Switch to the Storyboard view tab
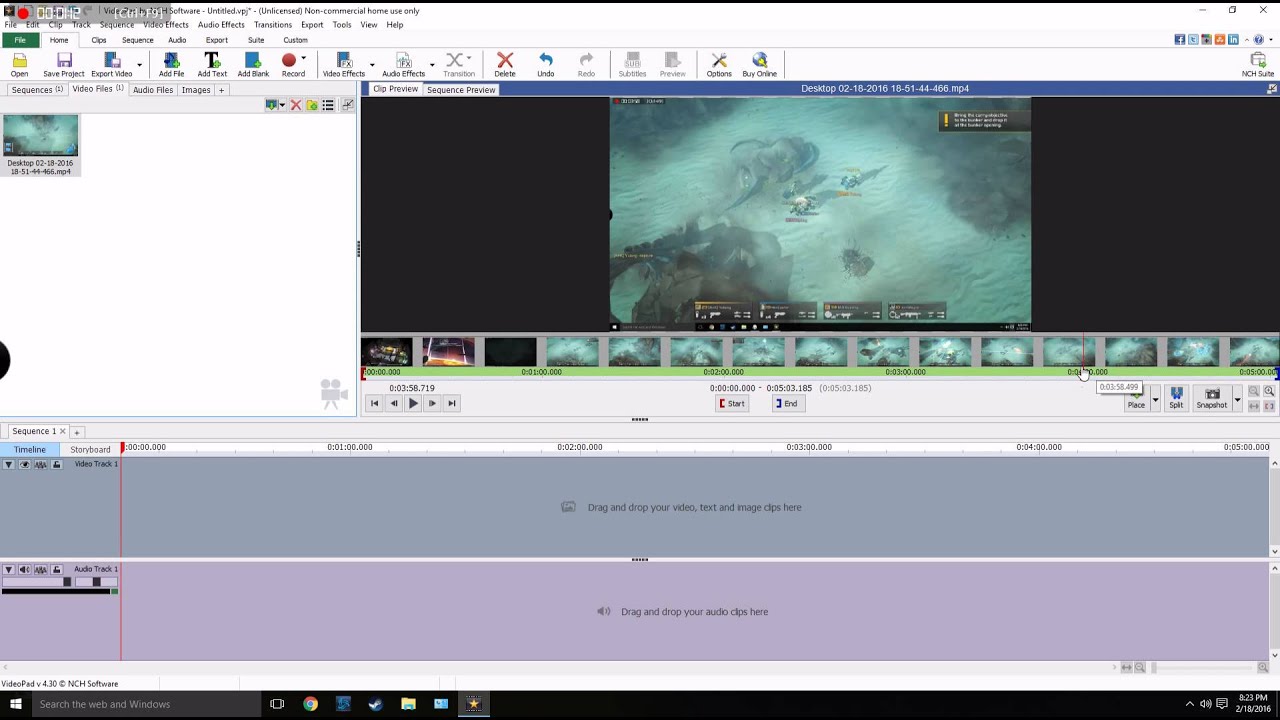This screenshot has width=1280, height=720. pyautogui.click(x=90, y=450)
